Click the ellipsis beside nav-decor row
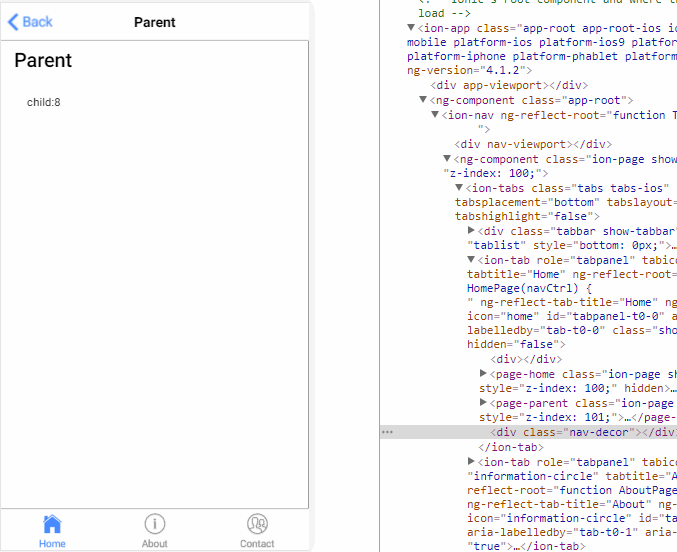The width and height of the screenshot is (677, 552). (388, 432)
